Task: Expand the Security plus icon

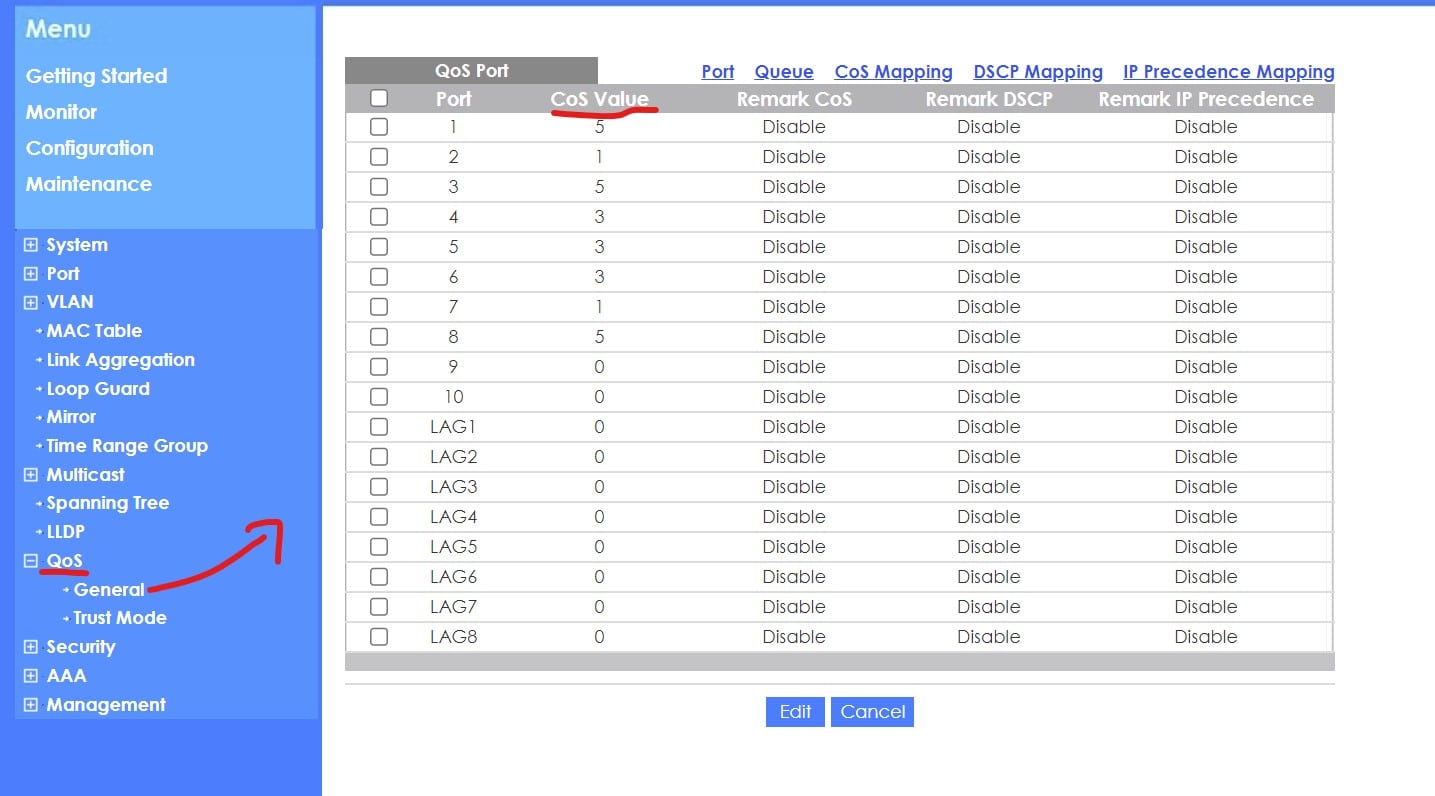Action: [31, 647]
